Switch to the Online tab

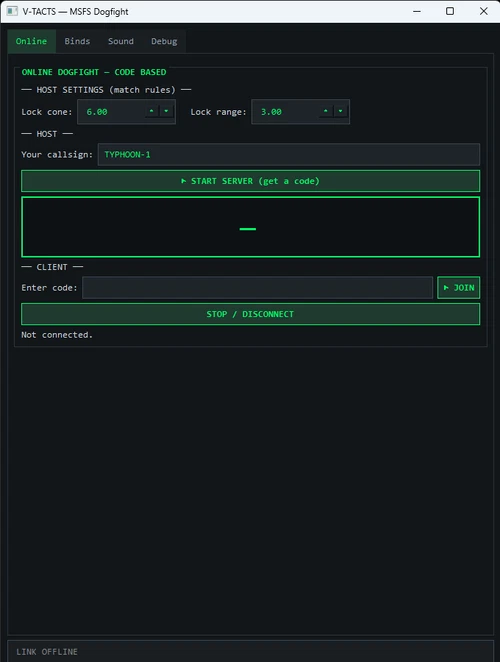coord(32,41)
